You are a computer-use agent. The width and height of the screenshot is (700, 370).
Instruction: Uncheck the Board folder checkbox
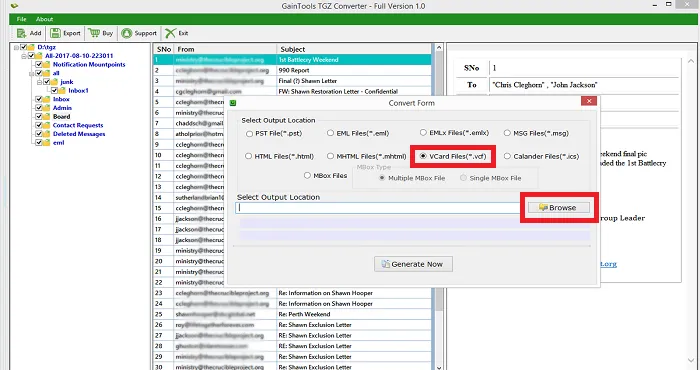click(x=39, y=116)
